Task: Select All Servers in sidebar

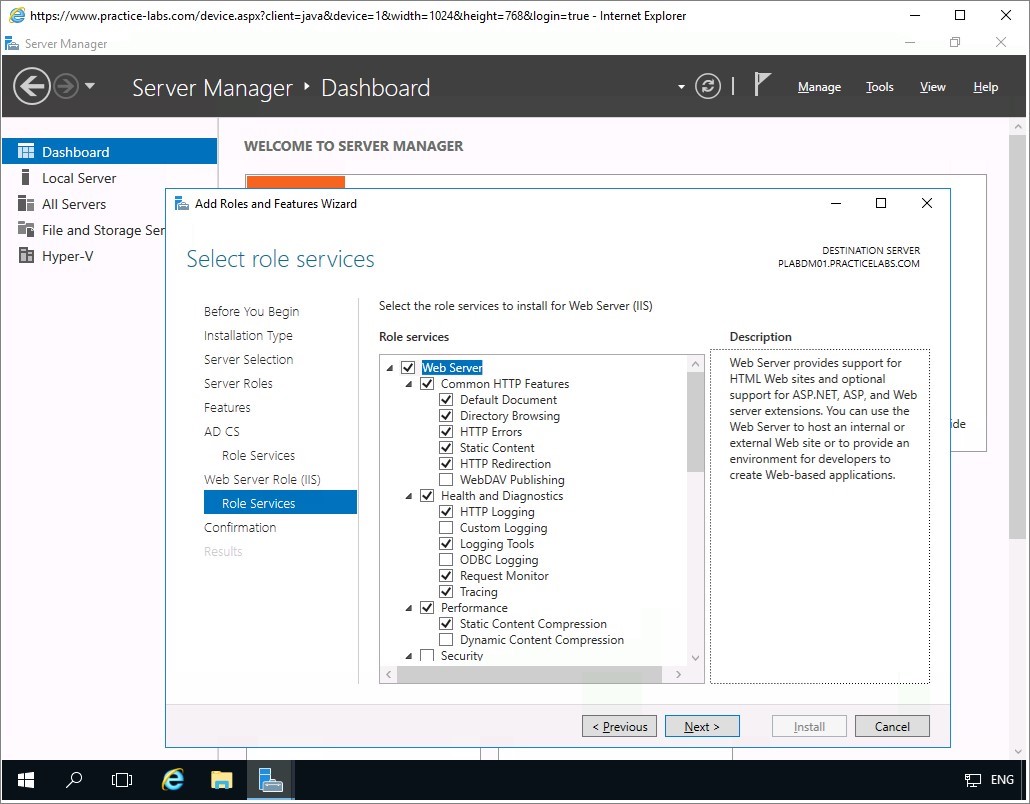Action: click(x=74, y=204)
